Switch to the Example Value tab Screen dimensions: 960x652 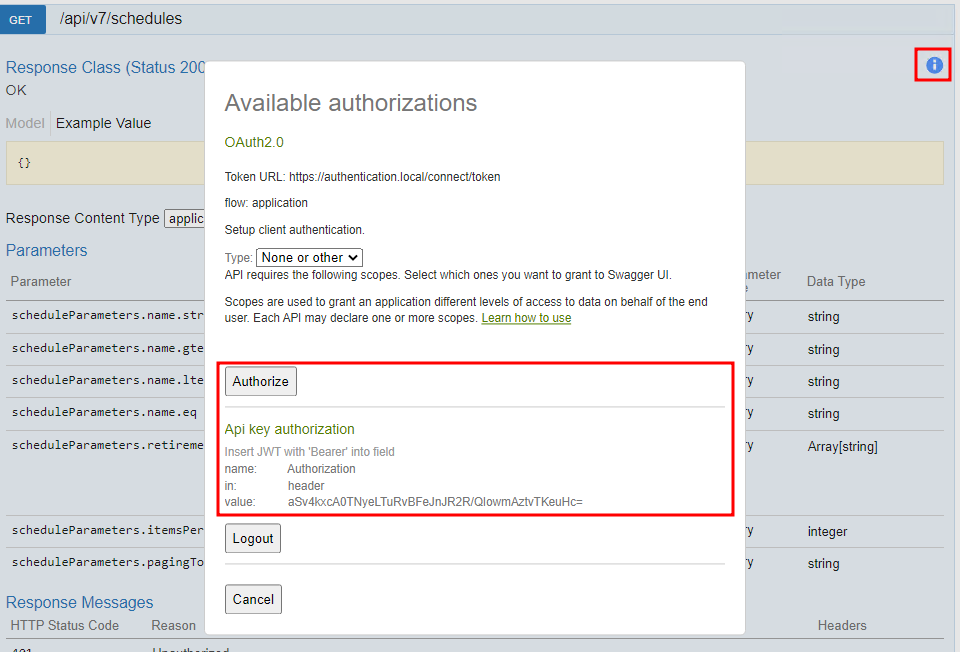coord(103,123)
